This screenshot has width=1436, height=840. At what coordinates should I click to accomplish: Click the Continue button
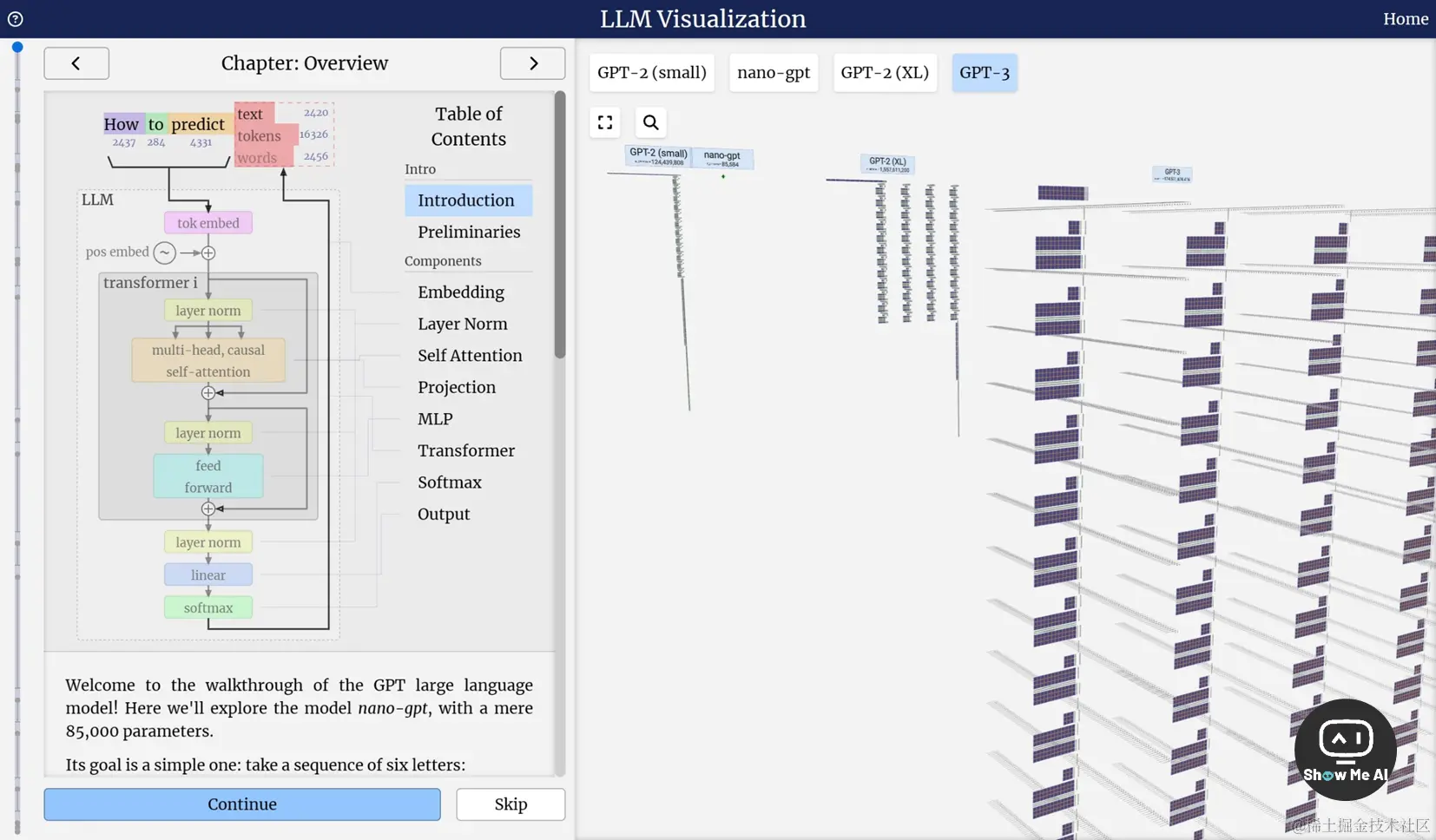pos(242,804)
